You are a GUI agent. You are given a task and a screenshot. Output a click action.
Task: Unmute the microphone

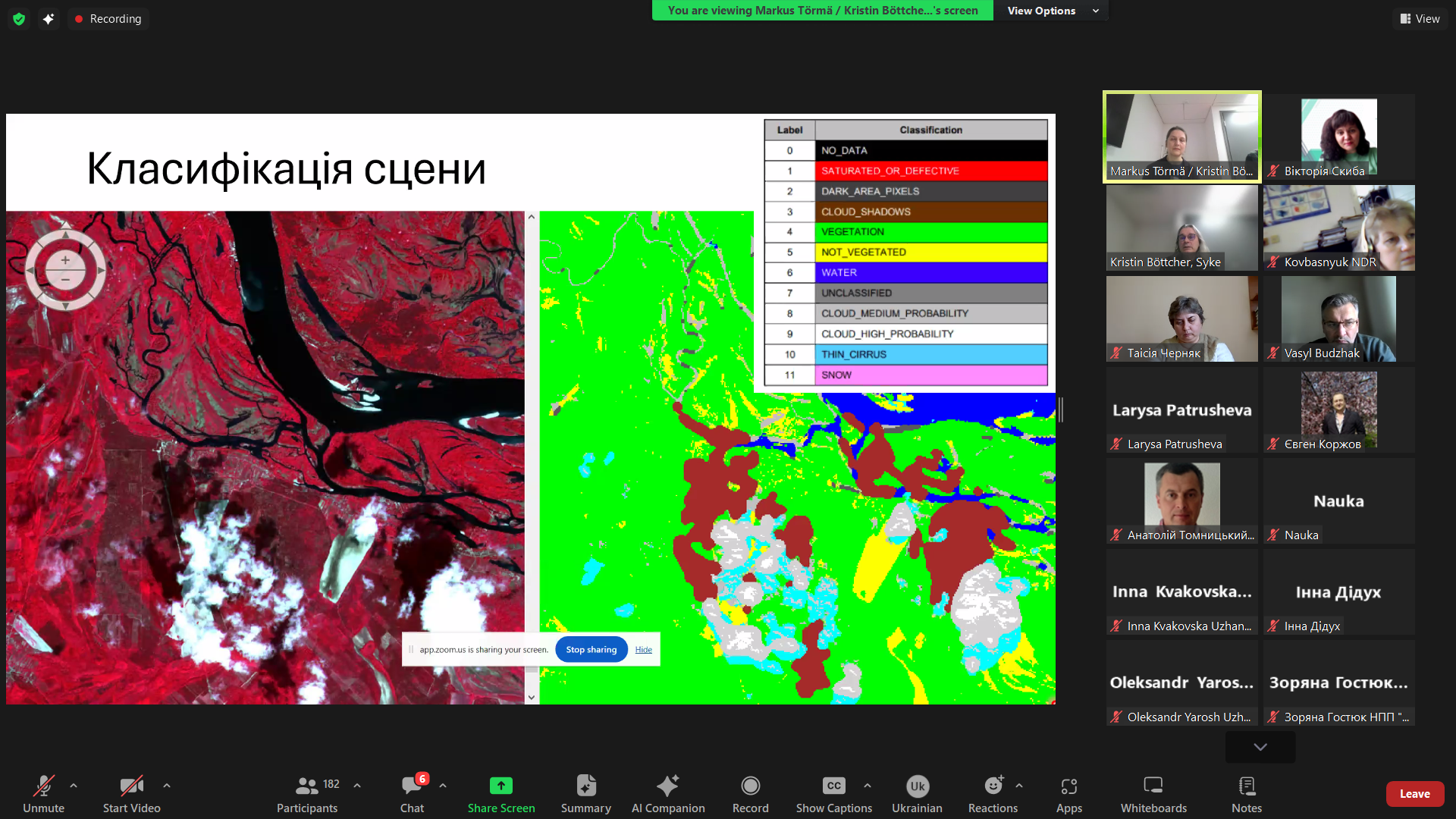pos(43,794)
